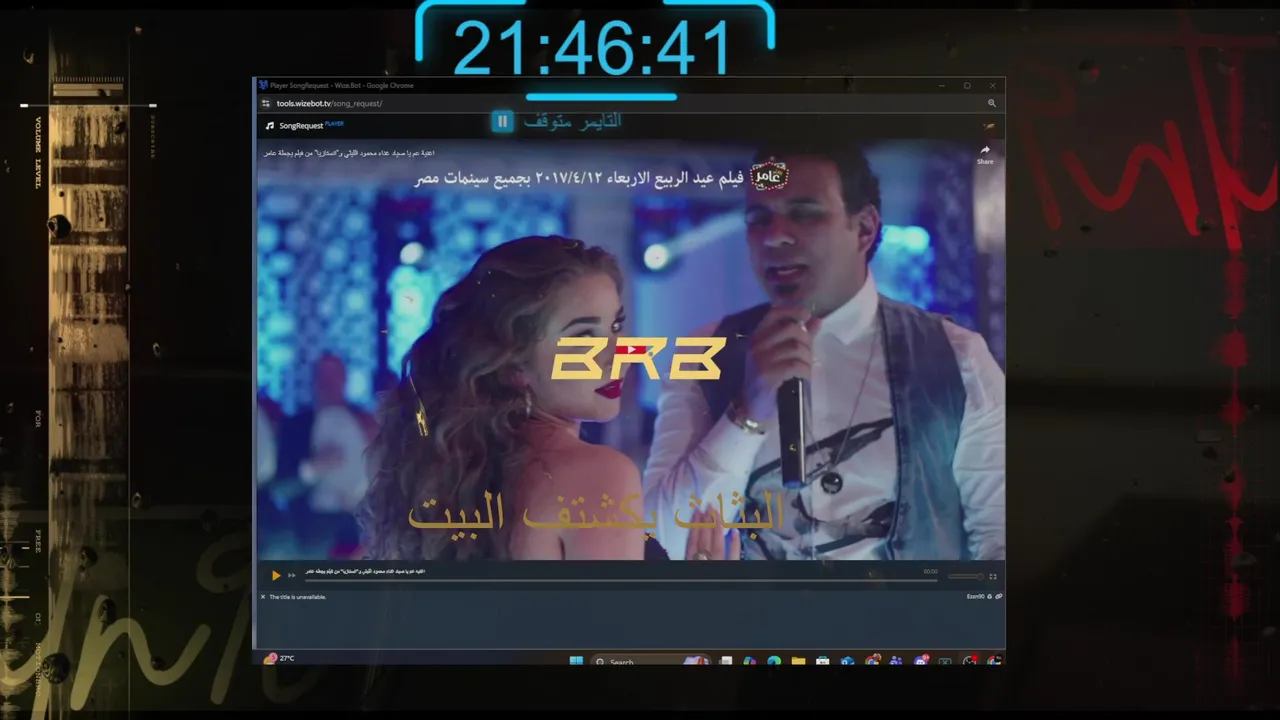Open Task View from the taskbar
Viewport: 1280px width, 720px height.
pos(725,661)
